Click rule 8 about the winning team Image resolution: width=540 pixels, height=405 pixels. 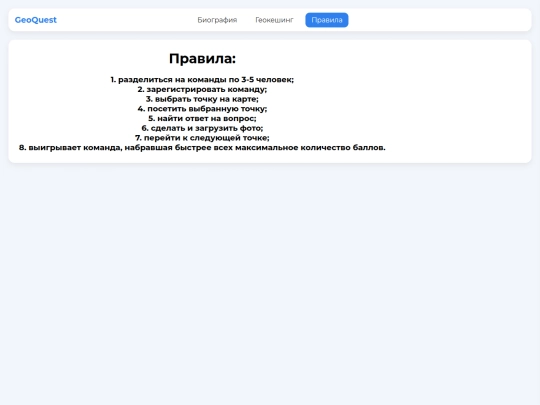coord(202,147)
